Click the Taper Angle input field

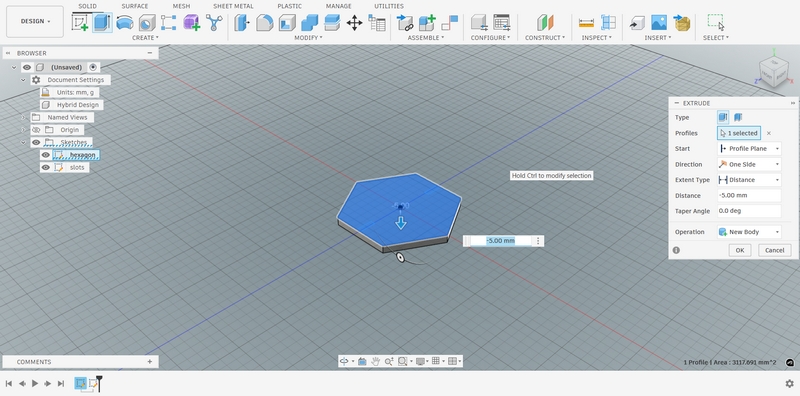coord(749,211)
